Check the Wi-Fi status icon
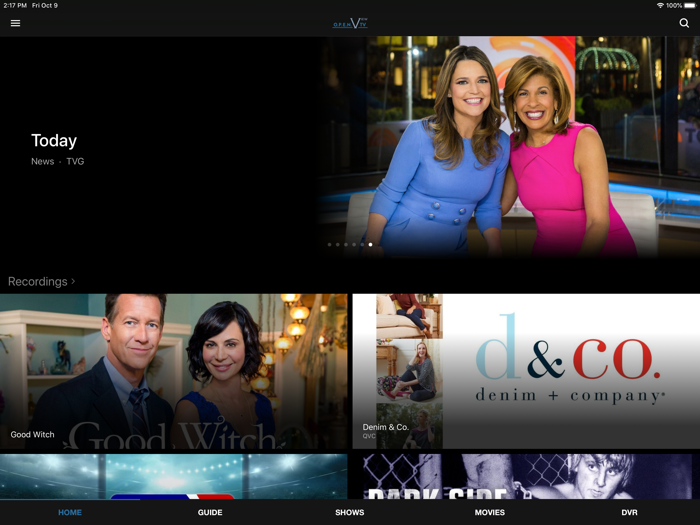The height and width of the screenshot is (525, 700). (660, 5)
